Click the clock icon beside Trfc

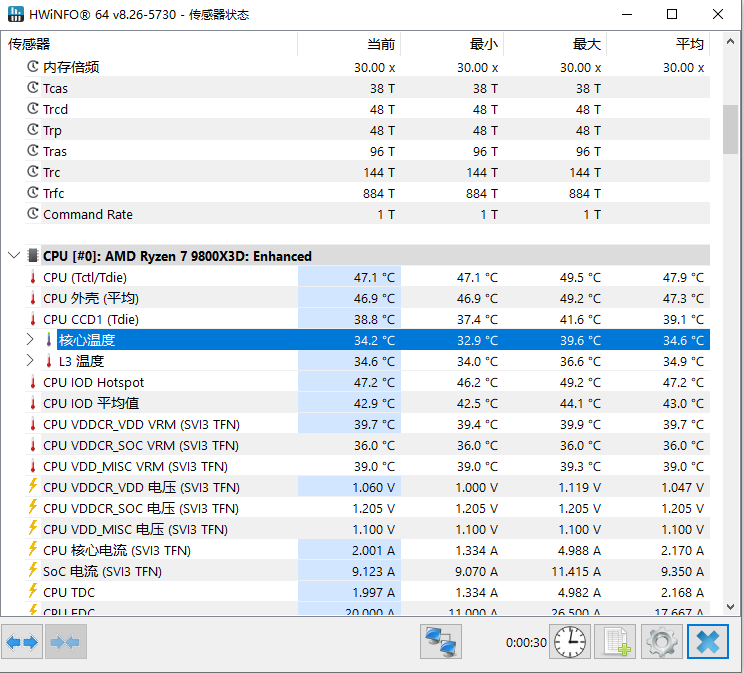(x=33, y=192)
